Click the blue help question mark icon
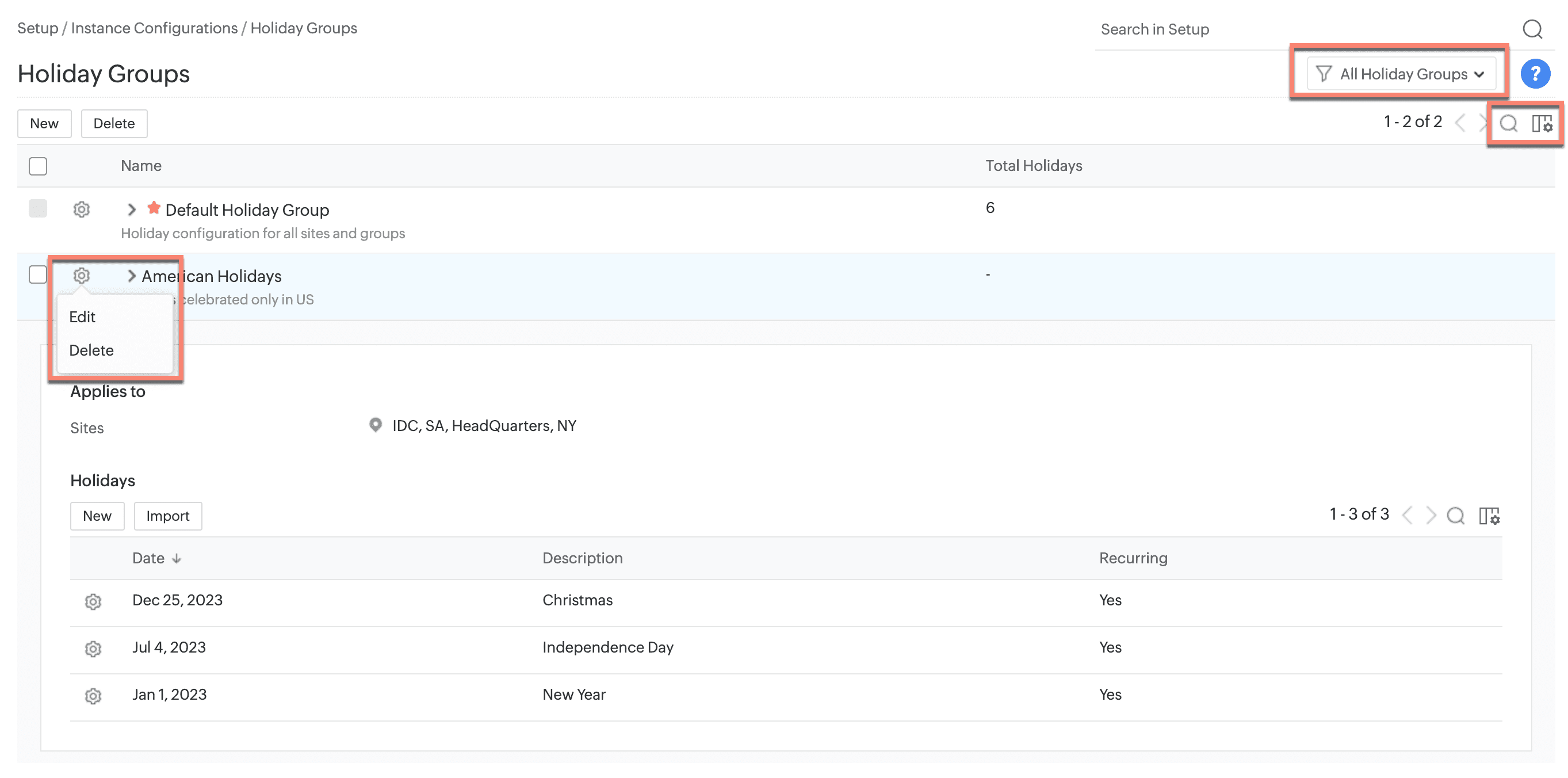Viewport: 1568px width, 778px height. (1535, 74)
